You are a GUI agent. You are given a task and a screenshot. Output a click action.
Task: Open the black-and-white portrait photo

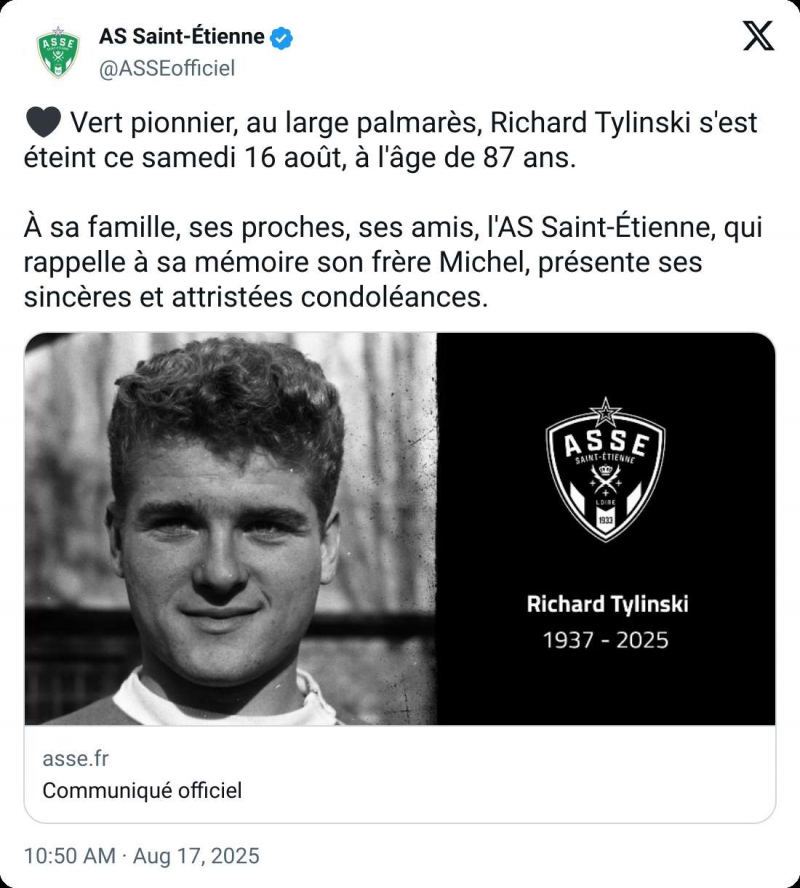pos(231,528)
